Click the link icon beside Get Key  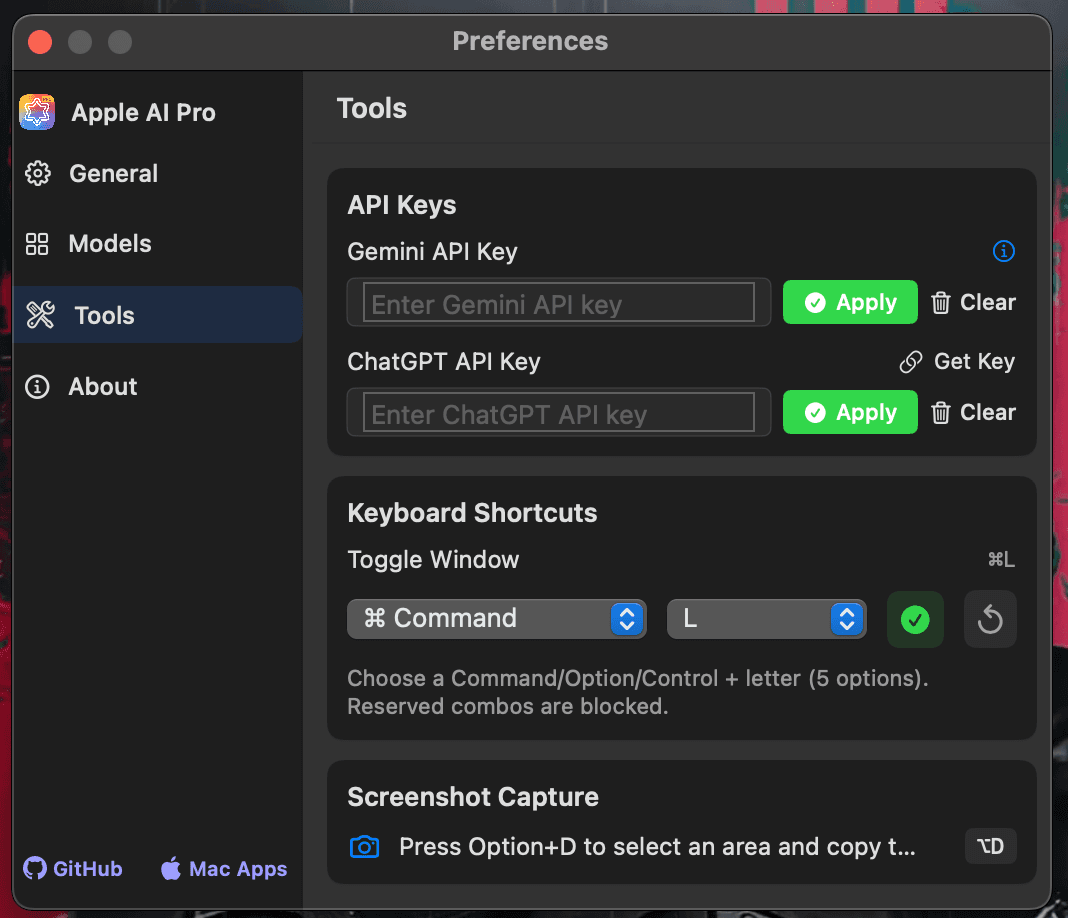click(910, 361)
